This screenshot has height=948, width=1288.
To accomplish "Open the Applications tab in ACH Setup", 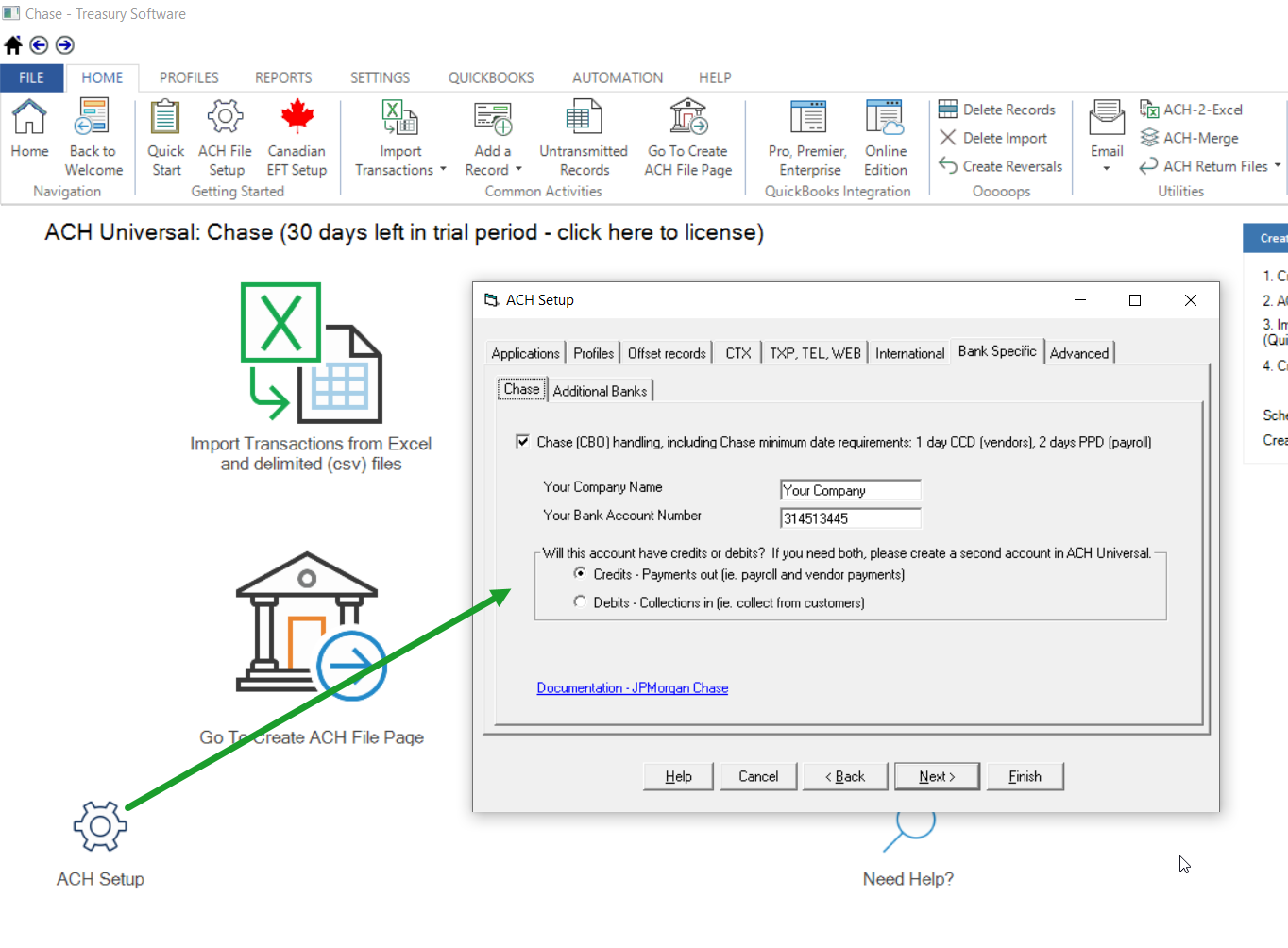I will click(x=525, y=353).
